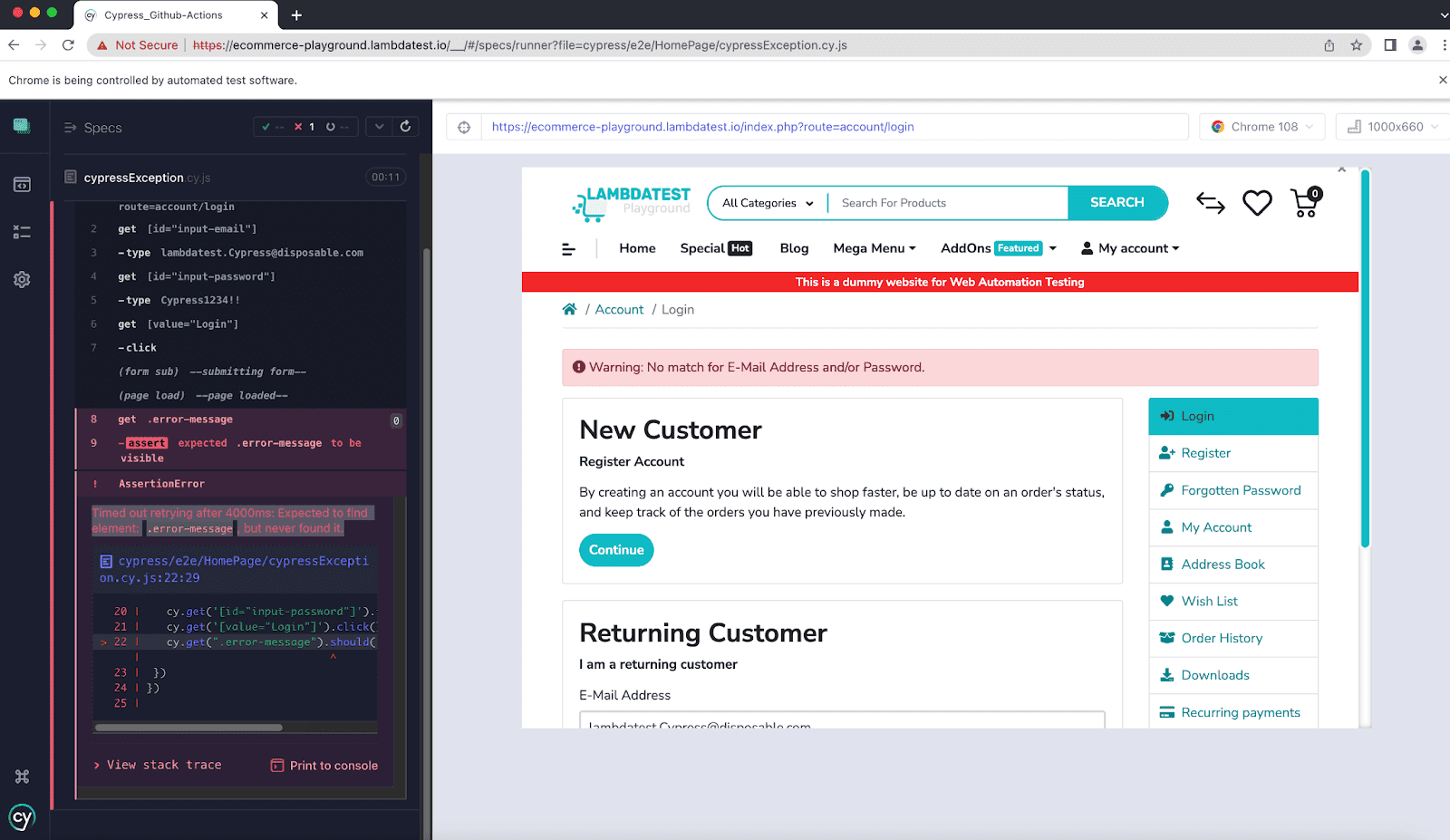Click the wishlist heart icon
This screenshot has height=840, width=1450.
click(x=1256, y=203)
